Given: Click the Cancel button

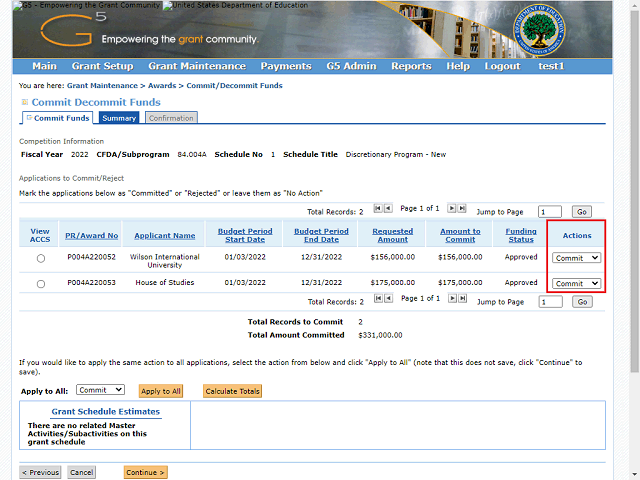Looking at the screenshot, I should 82,472.
